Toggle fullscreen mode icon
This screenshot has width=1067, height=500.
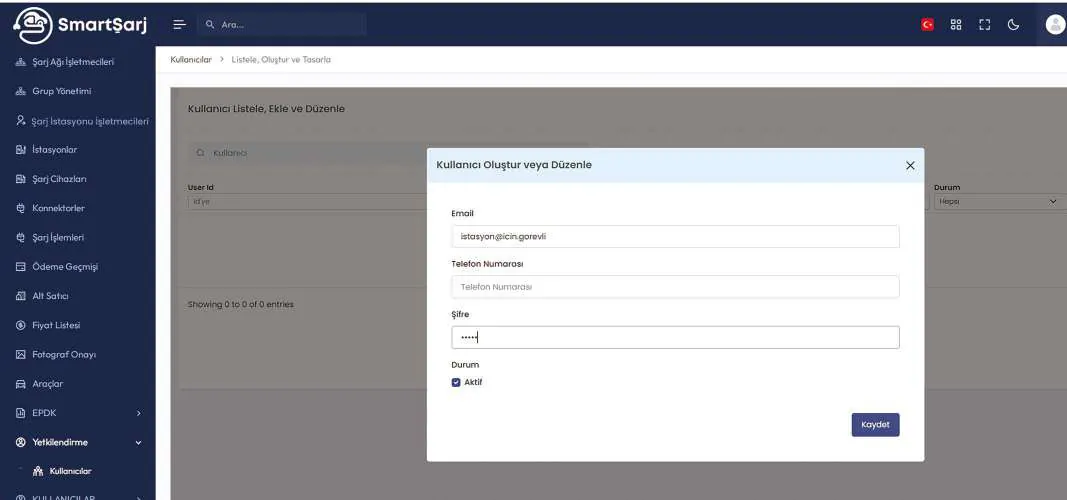click(x=984, y=24)
